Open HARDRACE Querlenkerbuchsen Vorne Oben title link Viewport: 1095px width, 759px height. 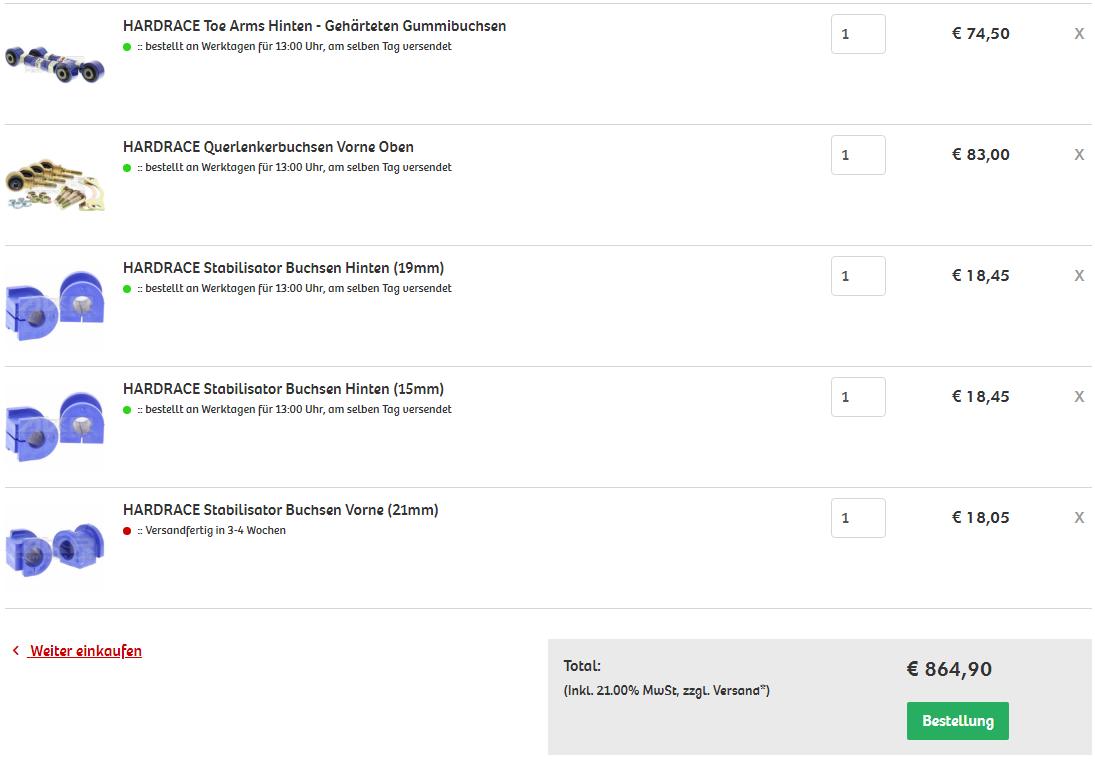click(268, 147)
